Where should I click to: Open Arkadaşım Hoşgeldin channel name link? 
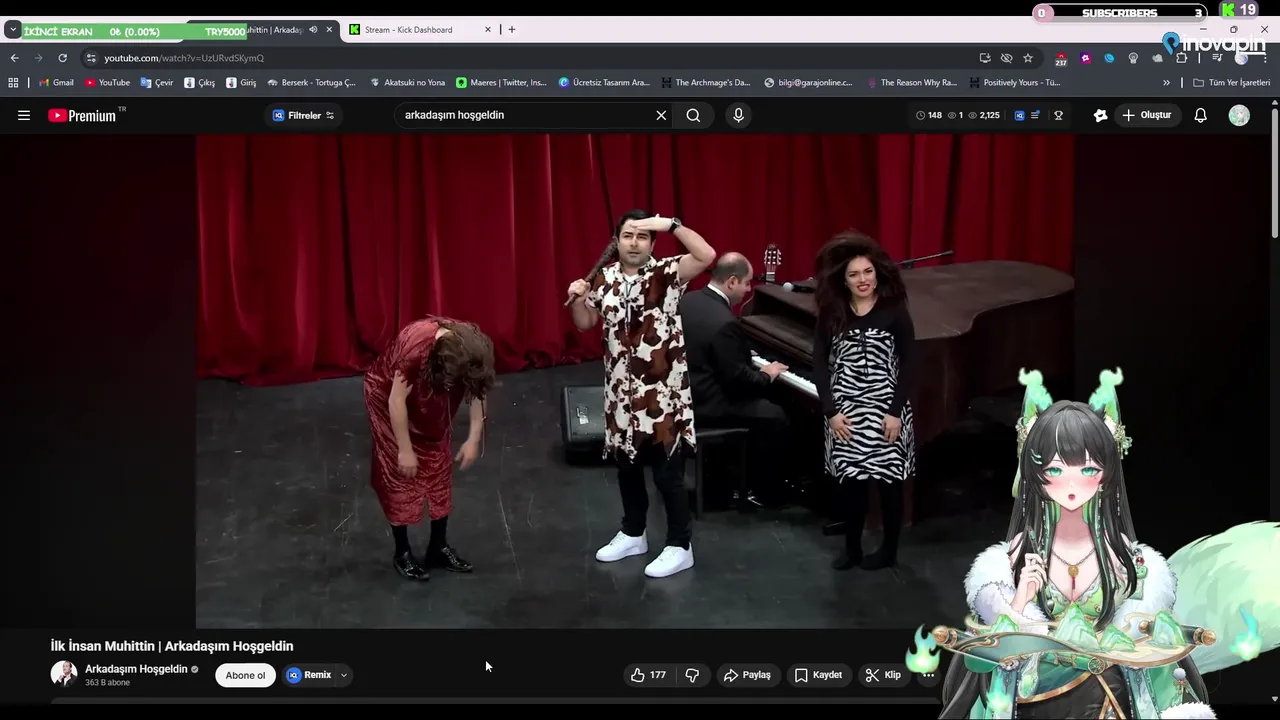136,669
